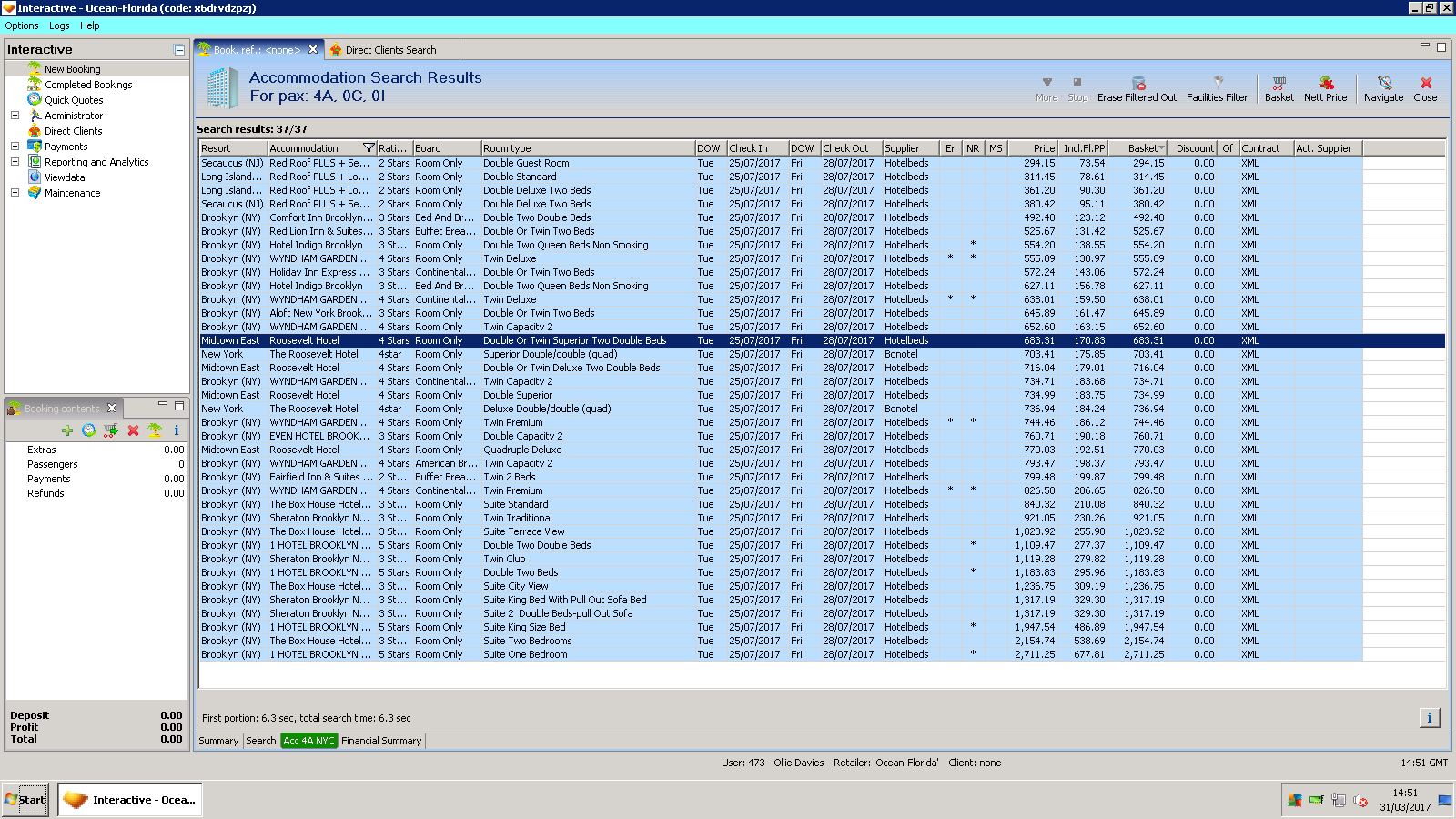The height and width of the screenshot is (819, 1456).
Task: Open the Facilities Filter funnel
Action: point(1217,84)
